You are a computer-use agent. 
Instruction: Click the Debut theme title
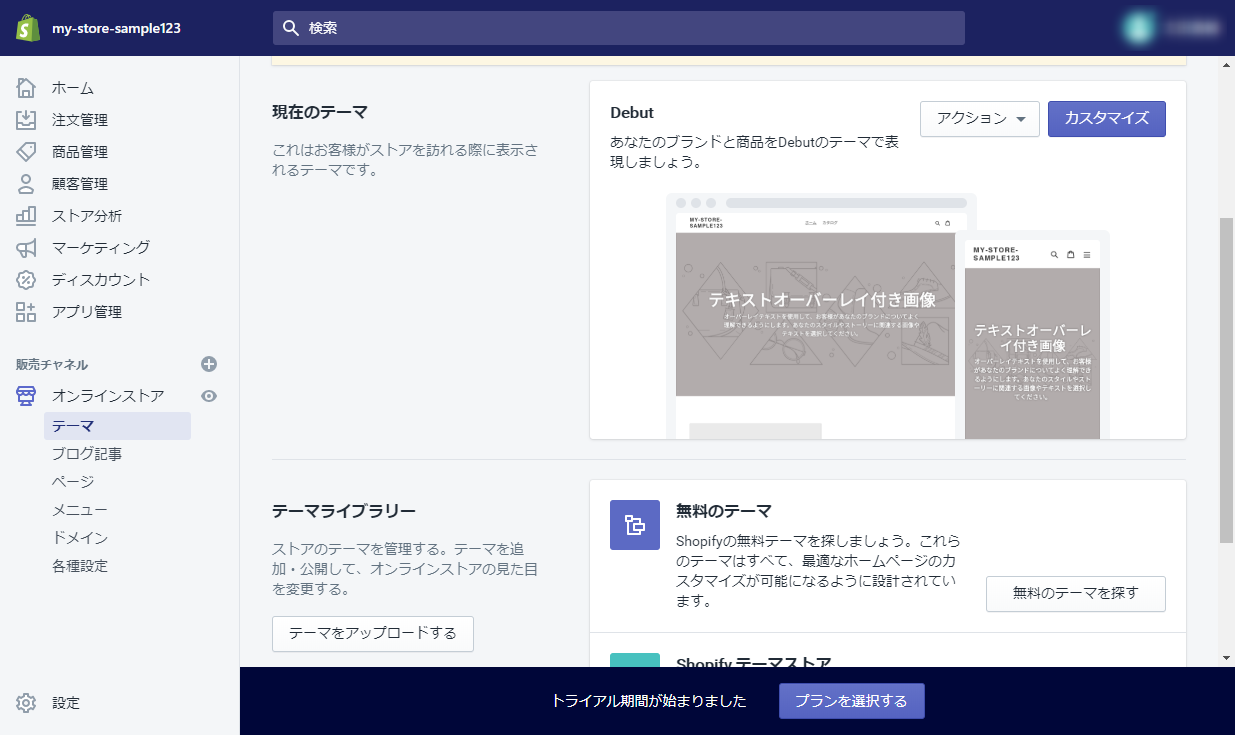pos(632,113)
